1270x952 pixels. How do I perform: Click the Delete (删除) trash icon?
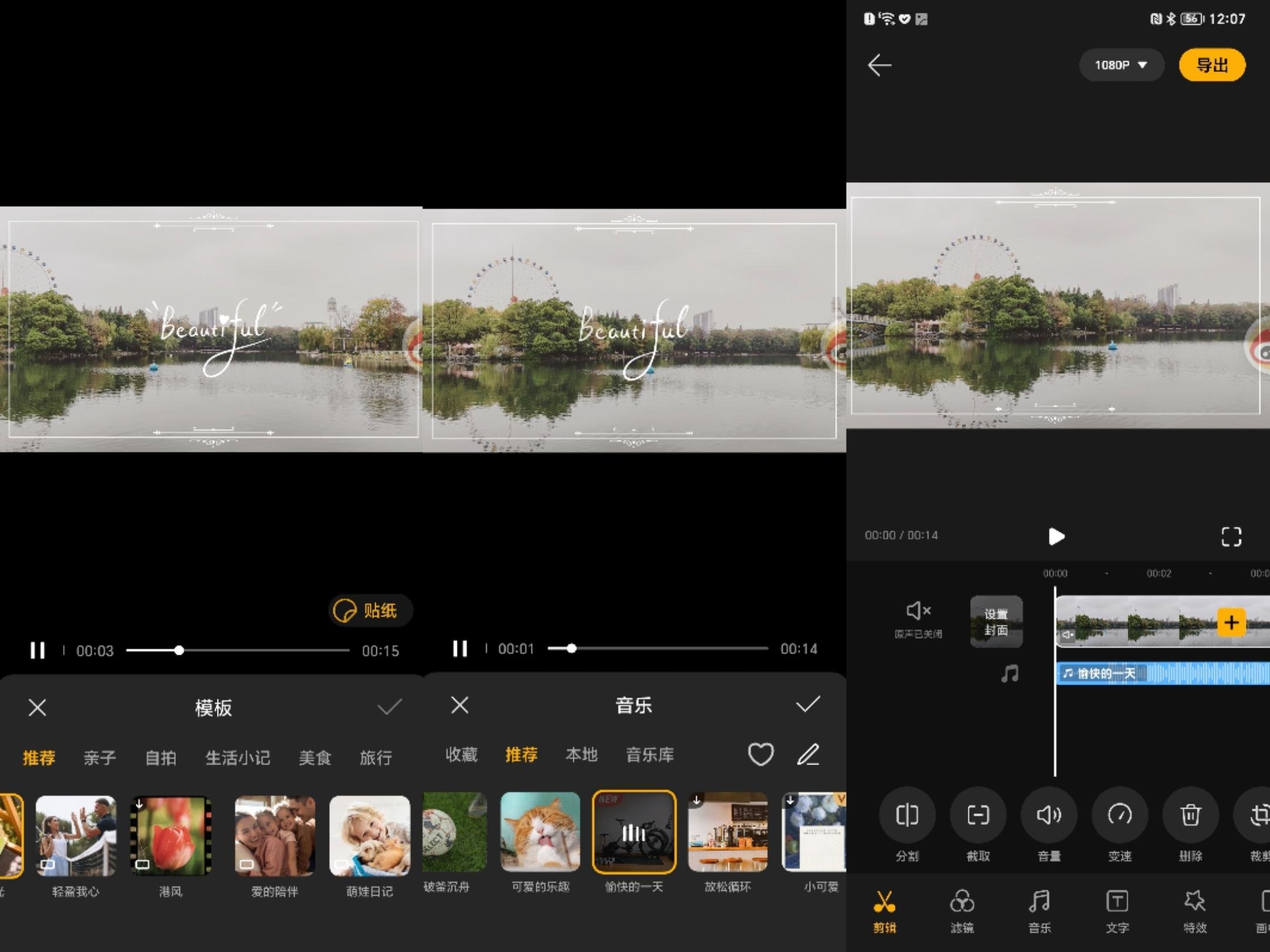(x=1191, y=815)
